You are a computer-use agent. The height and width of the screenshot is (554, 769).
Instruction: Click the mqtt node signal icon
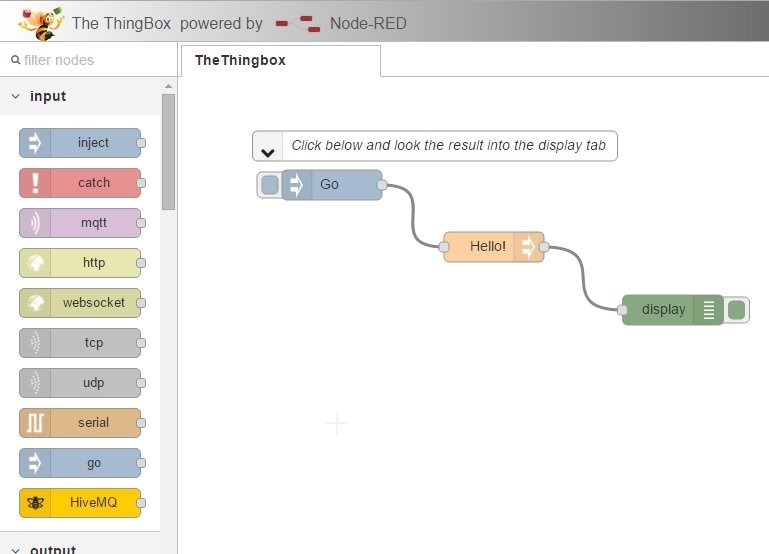click(x=35, y=223)
